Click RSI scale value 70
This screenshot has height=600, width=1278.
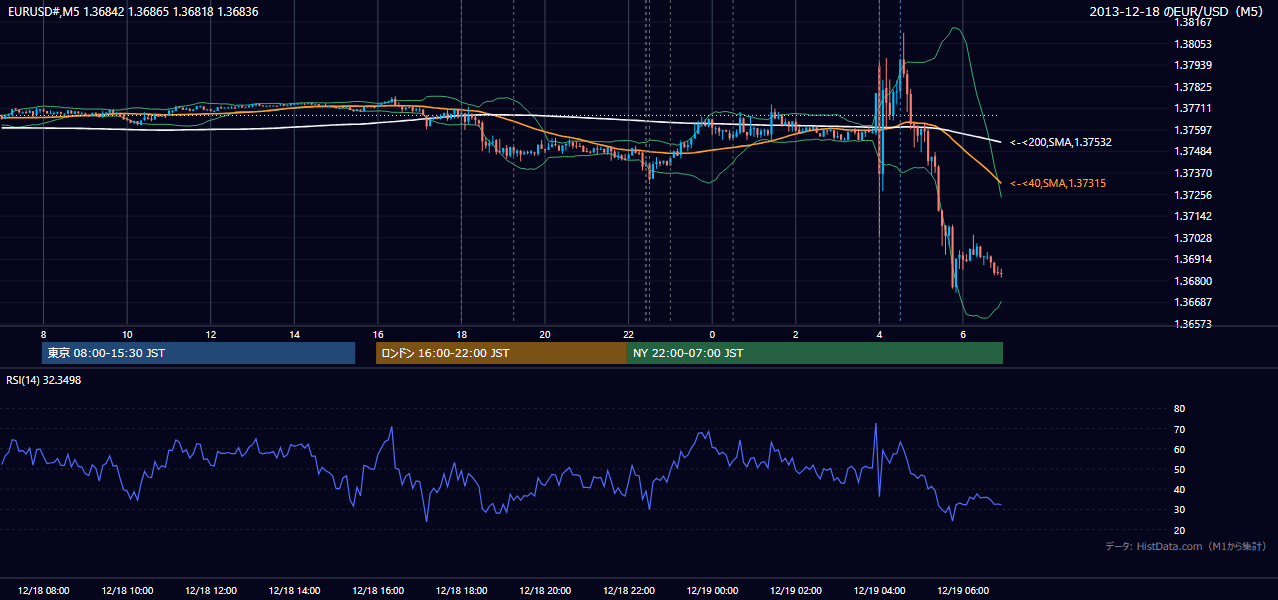[x=1179, y=429]
